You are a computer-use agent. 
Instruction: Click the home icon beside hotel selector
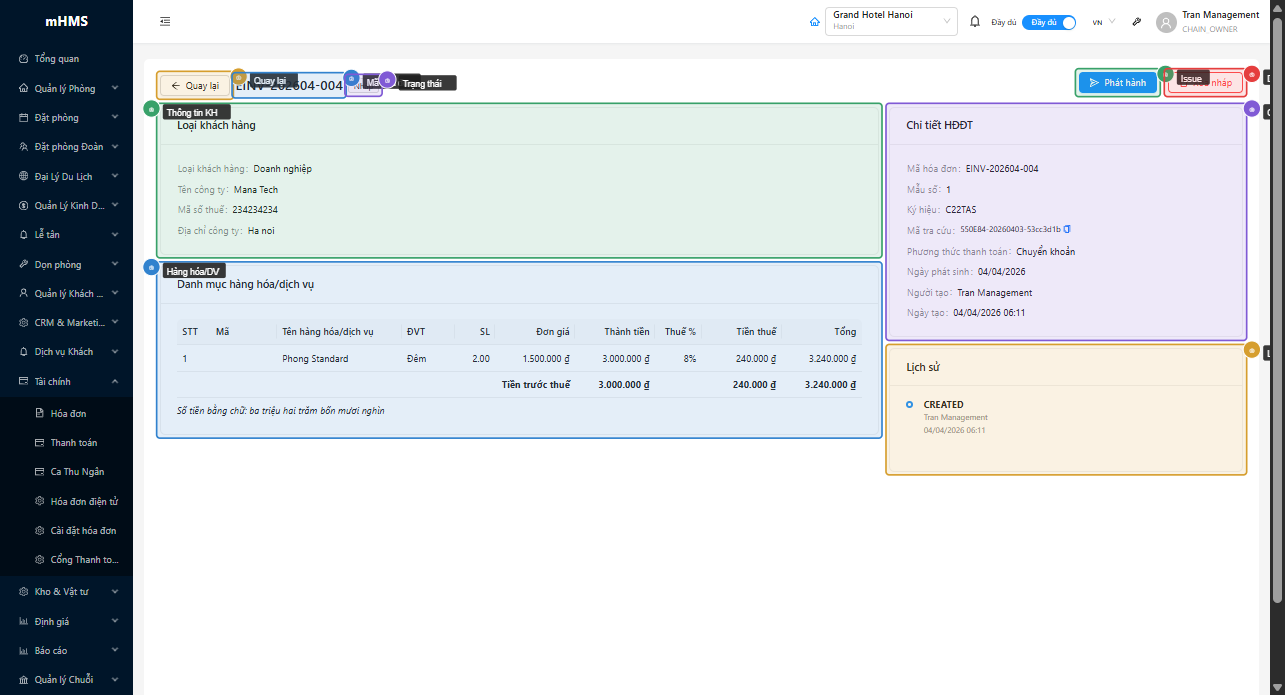[814, 22]
